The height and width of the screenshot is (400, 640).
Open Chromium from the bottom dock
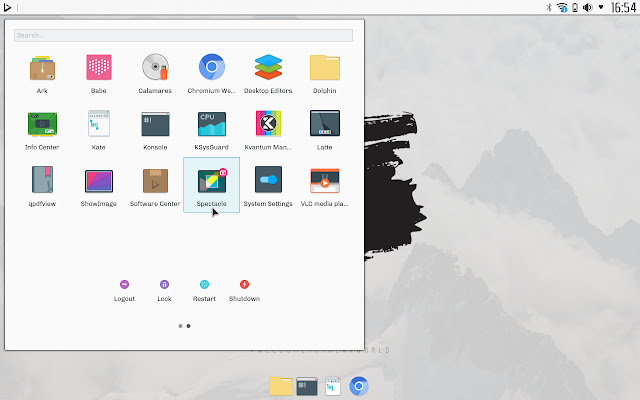(359, 386)
